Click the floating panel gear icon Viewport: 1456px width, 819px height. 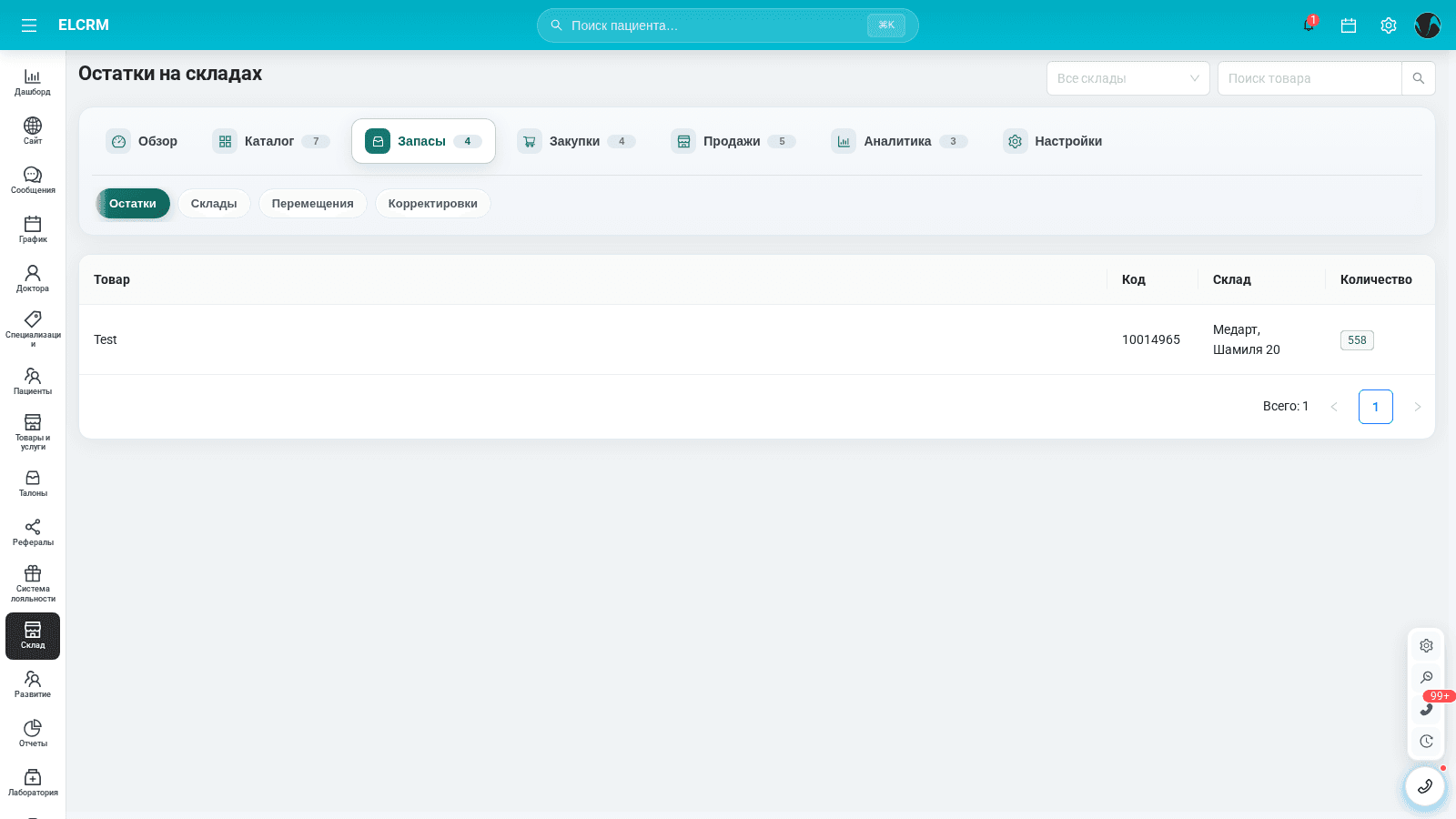click(x=1426, y=646)
